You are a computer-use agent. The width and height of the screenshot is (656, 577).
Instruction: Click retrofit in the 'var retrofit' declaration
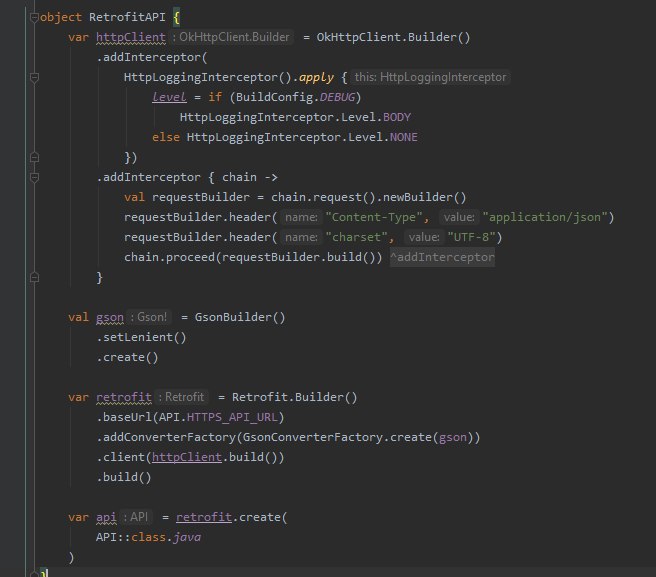[x=124, y=397]
